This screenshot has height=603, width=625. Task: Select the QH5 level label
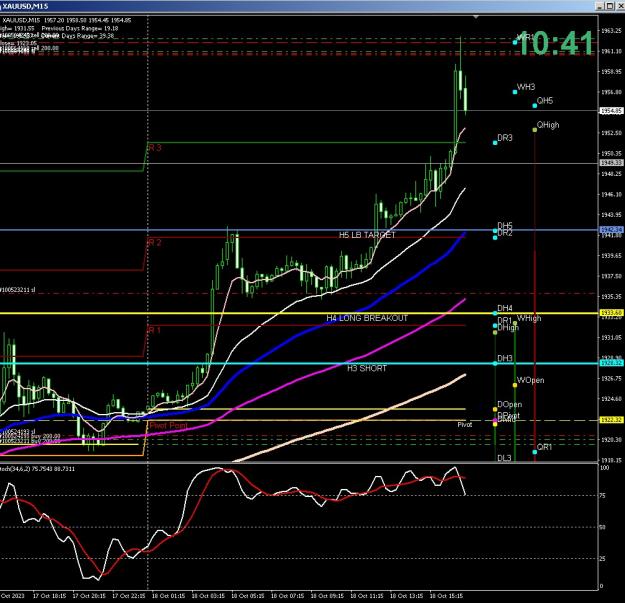pyautogui.click(x=544, y=101)
